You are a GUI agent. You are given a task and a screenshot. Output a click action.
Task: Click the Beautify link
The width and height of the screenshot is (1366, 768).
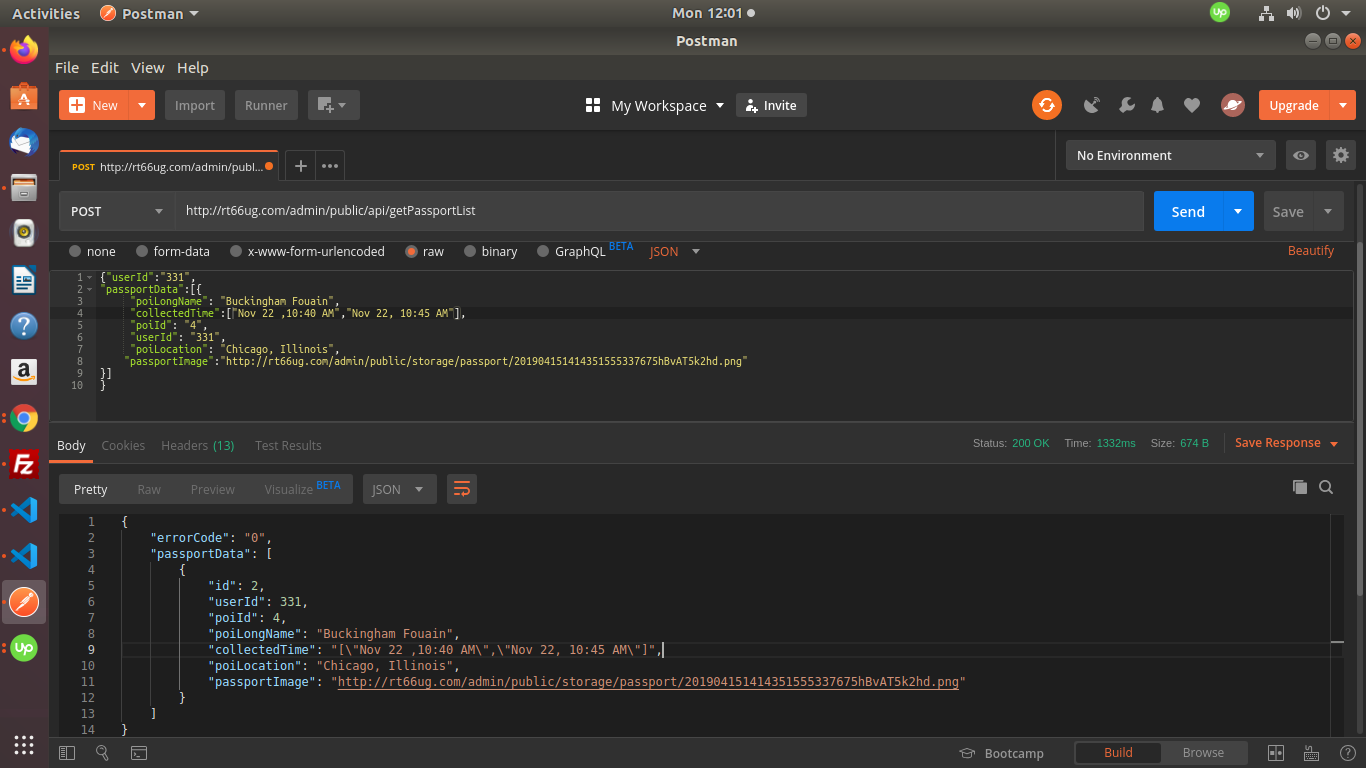coord(1310,251)
